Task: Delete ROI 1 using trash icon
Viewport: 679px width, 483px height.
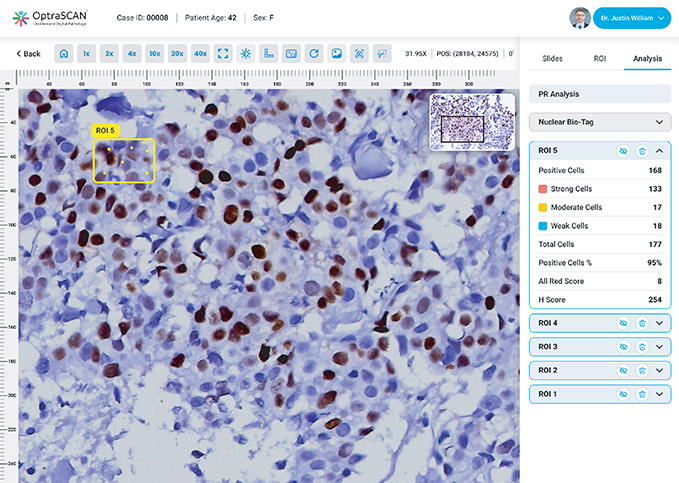Action: tap(642, 394)
